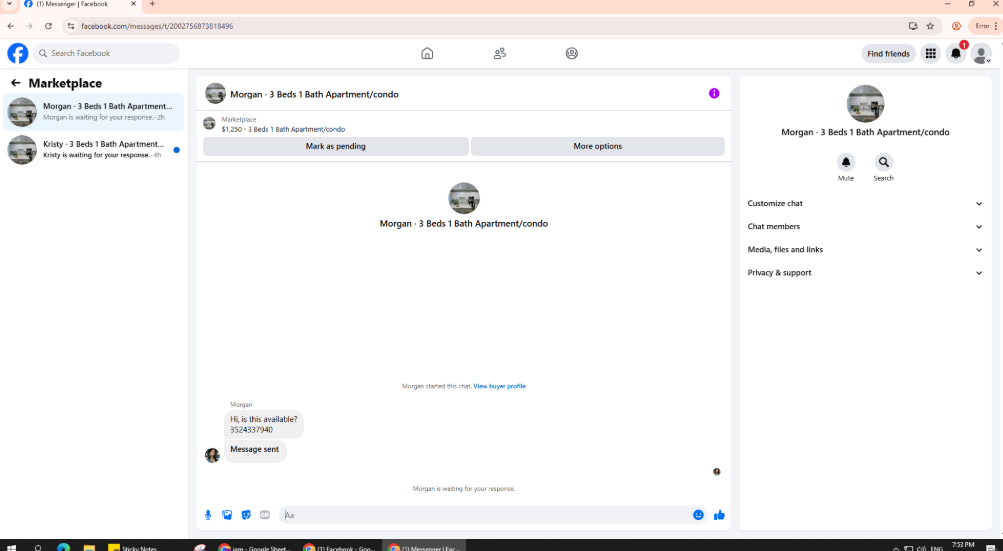Go back using the Marketplace arrow
1003x551 pixels.
coord(16,83)
